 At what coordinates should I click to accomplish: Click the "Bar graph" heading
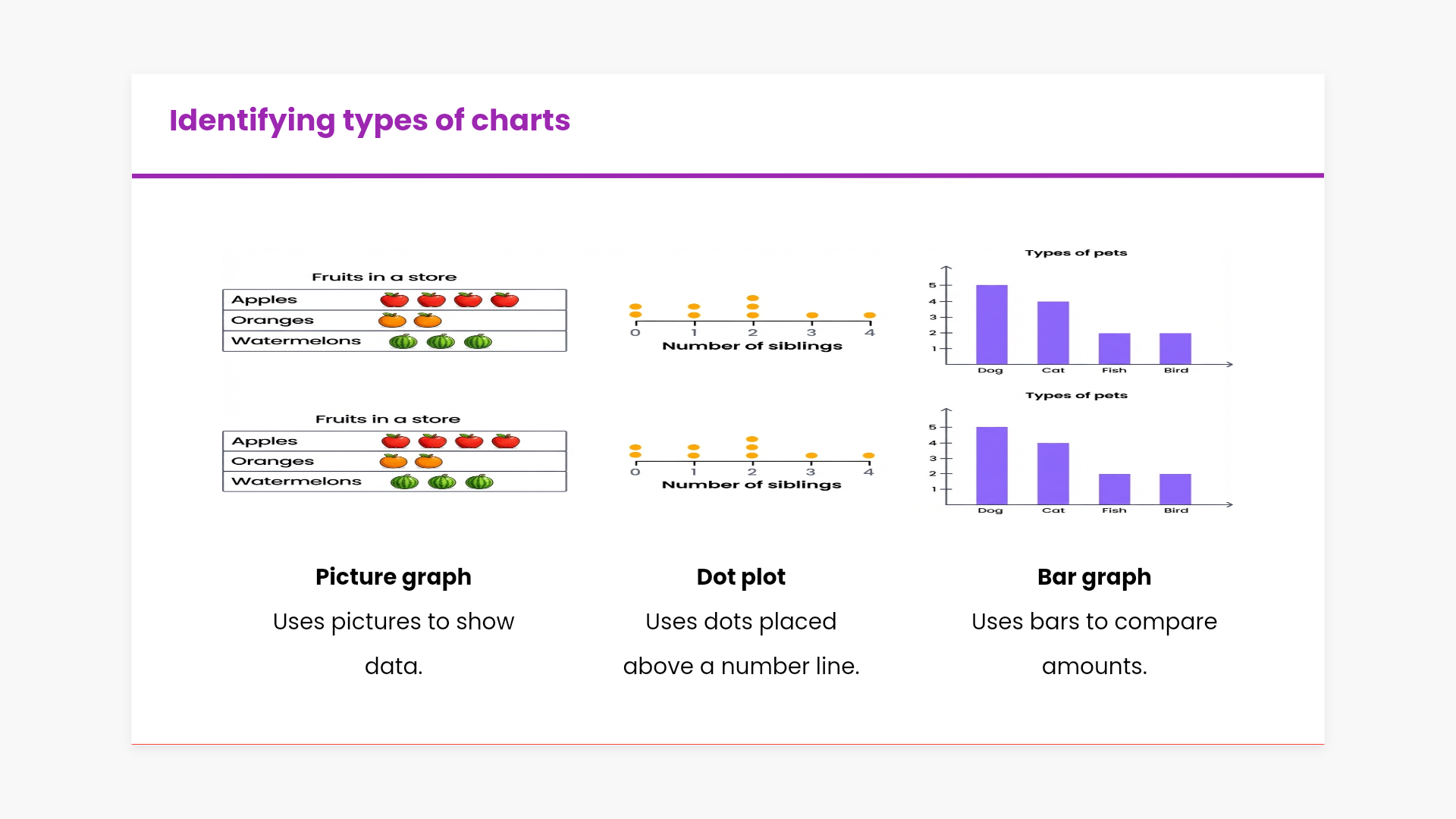(x=1094, y=577)
